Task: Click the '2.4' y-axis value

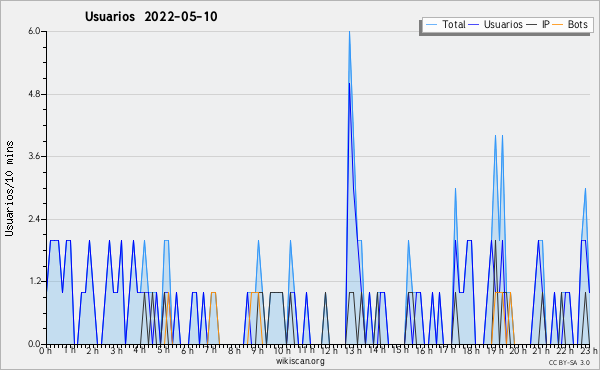Action: [x=34, y=219]
